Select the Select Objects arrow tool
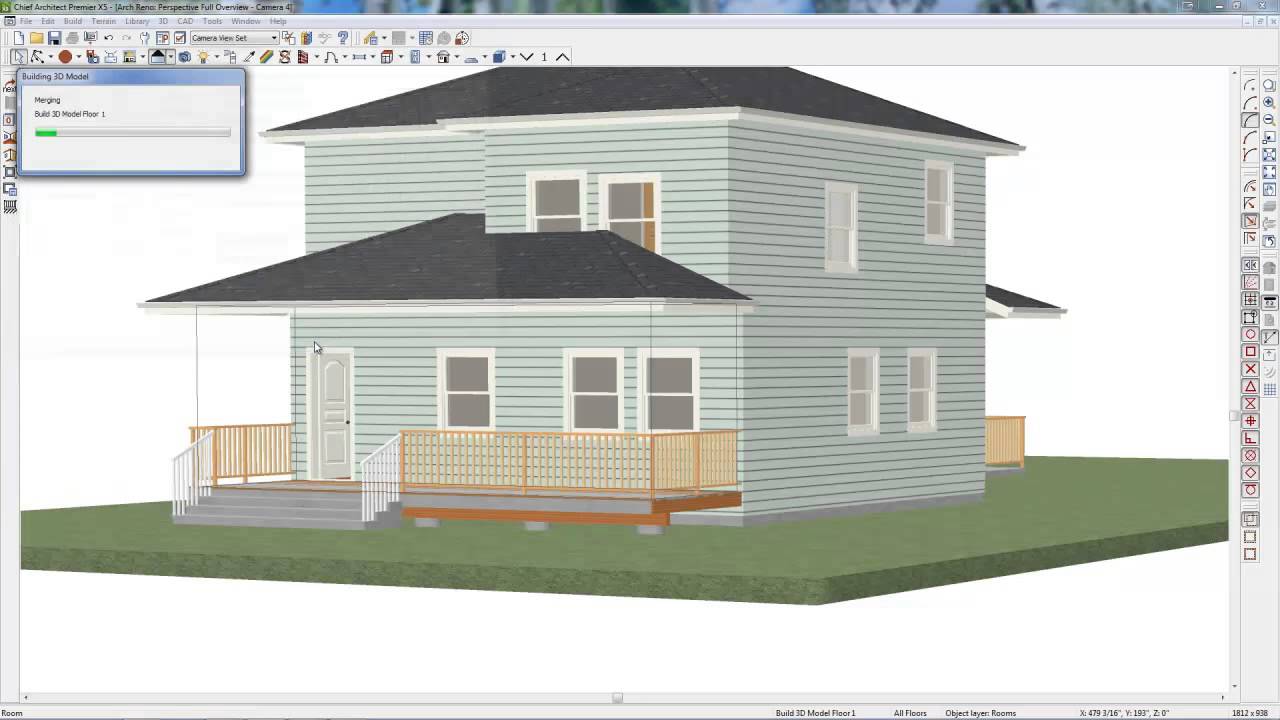 (19, 57)
